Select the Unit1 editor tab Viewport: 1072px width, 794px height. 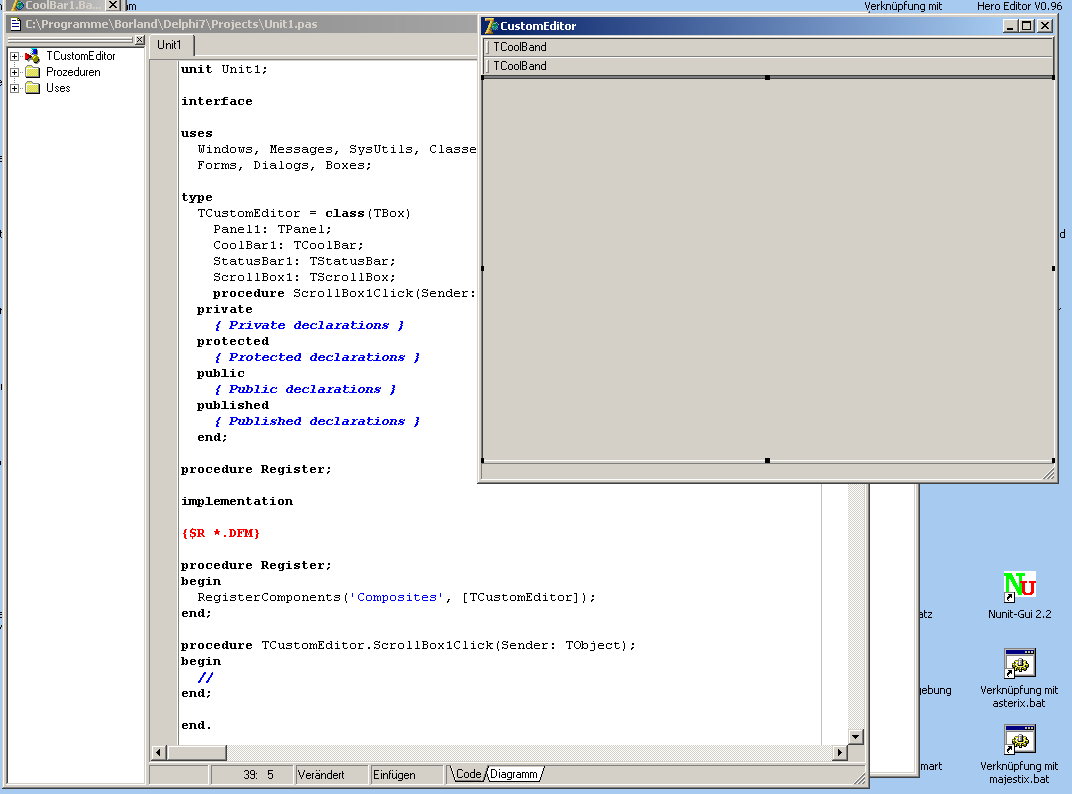[x=170, y=45]
